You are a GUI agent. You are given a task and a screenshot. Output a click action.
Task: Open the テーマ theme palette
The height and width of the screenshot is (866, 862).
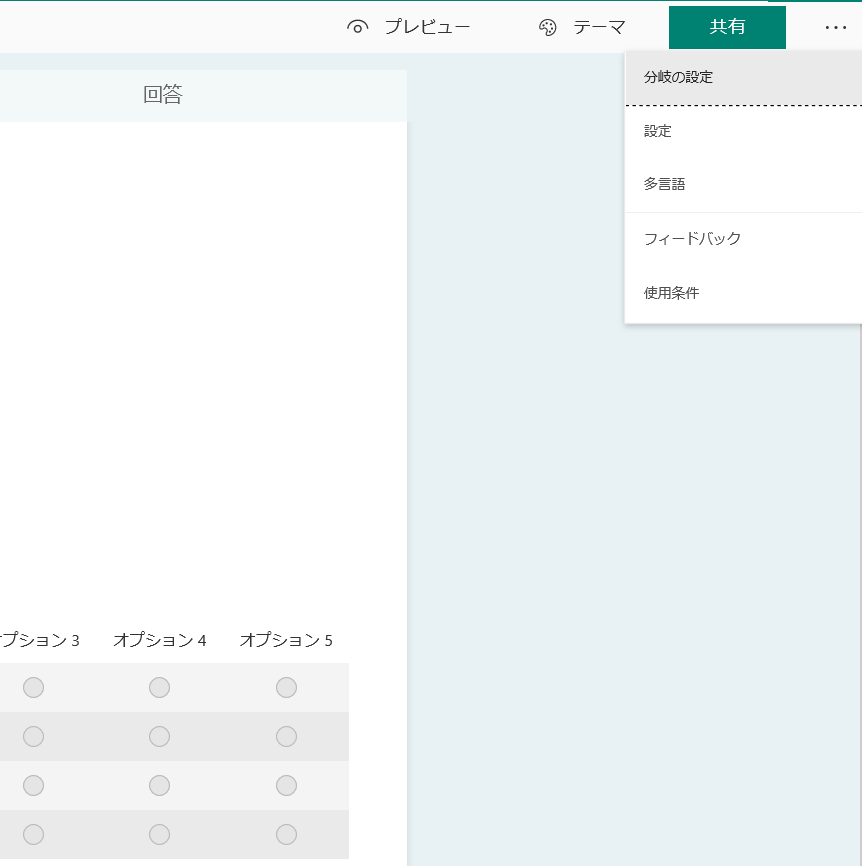(582, 27)
